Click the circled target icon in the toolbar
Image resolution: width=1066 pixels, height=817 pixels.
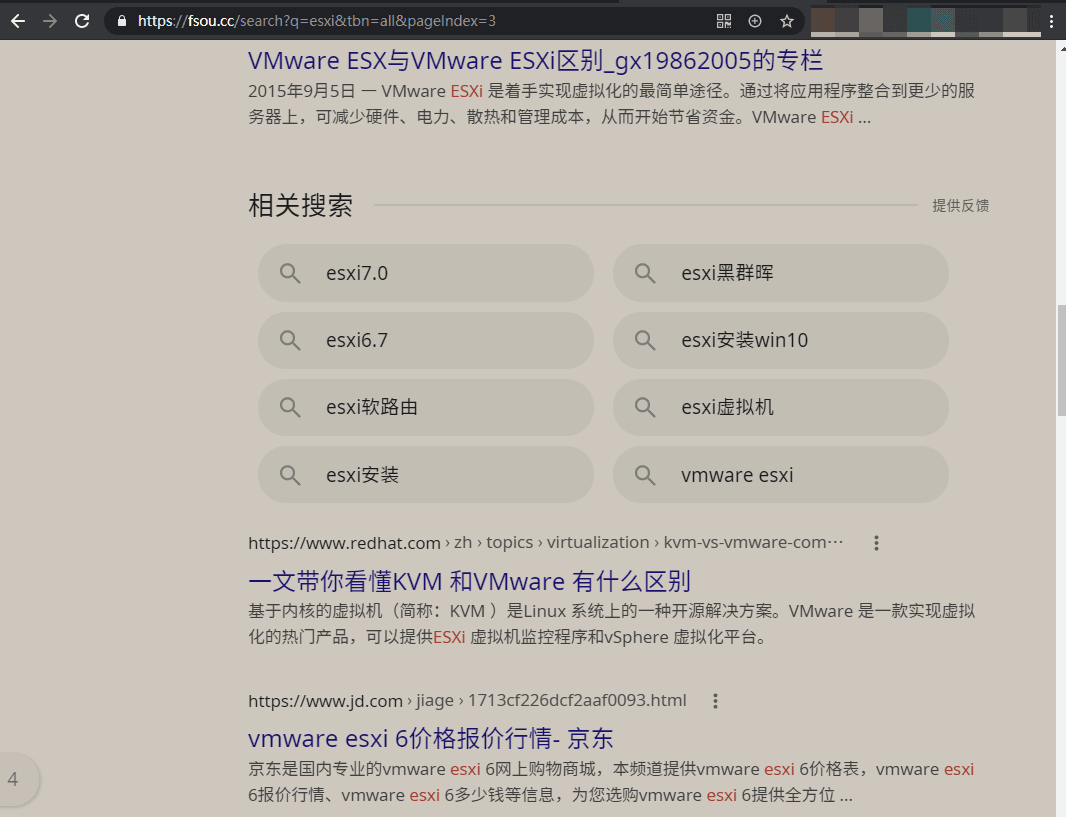pyautogui.click(x=754, y=20)
